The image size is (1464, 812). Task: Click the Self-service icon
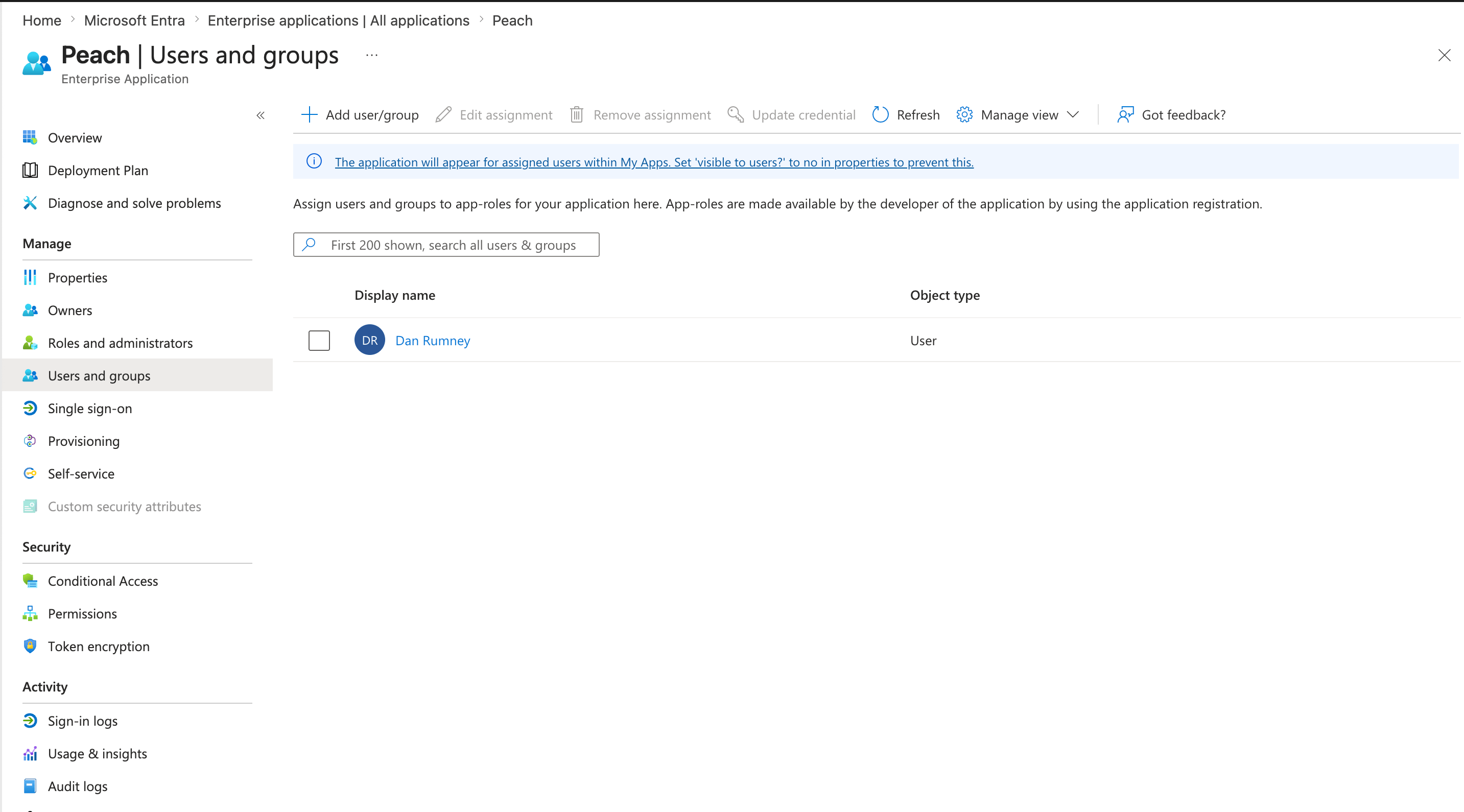(30, 473)
